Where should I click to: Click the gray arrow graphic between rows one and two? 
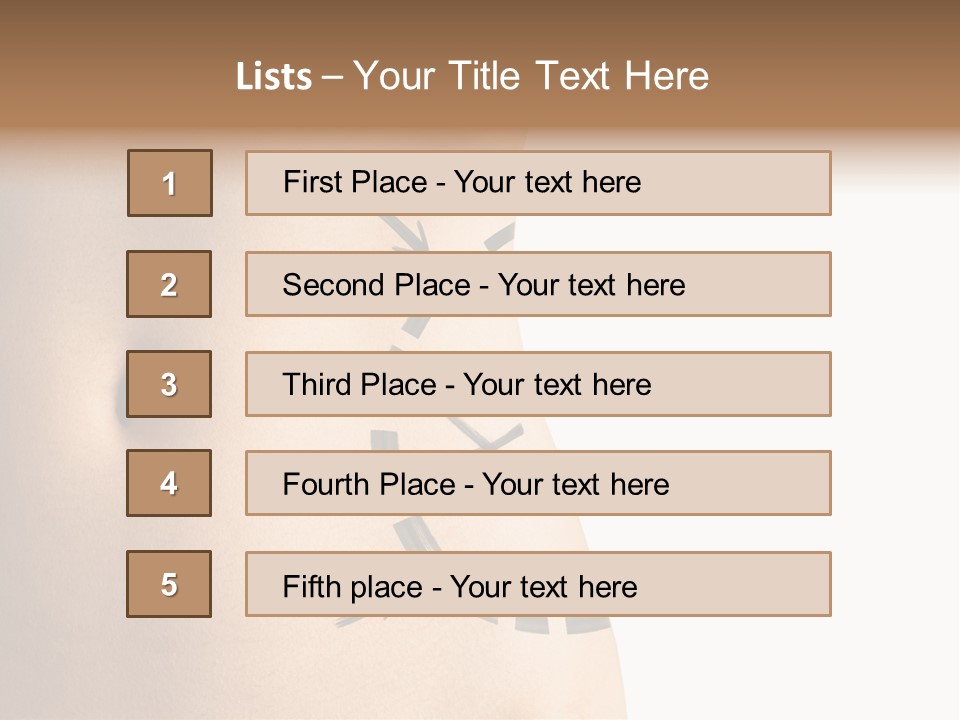click(x=412, y=235)
